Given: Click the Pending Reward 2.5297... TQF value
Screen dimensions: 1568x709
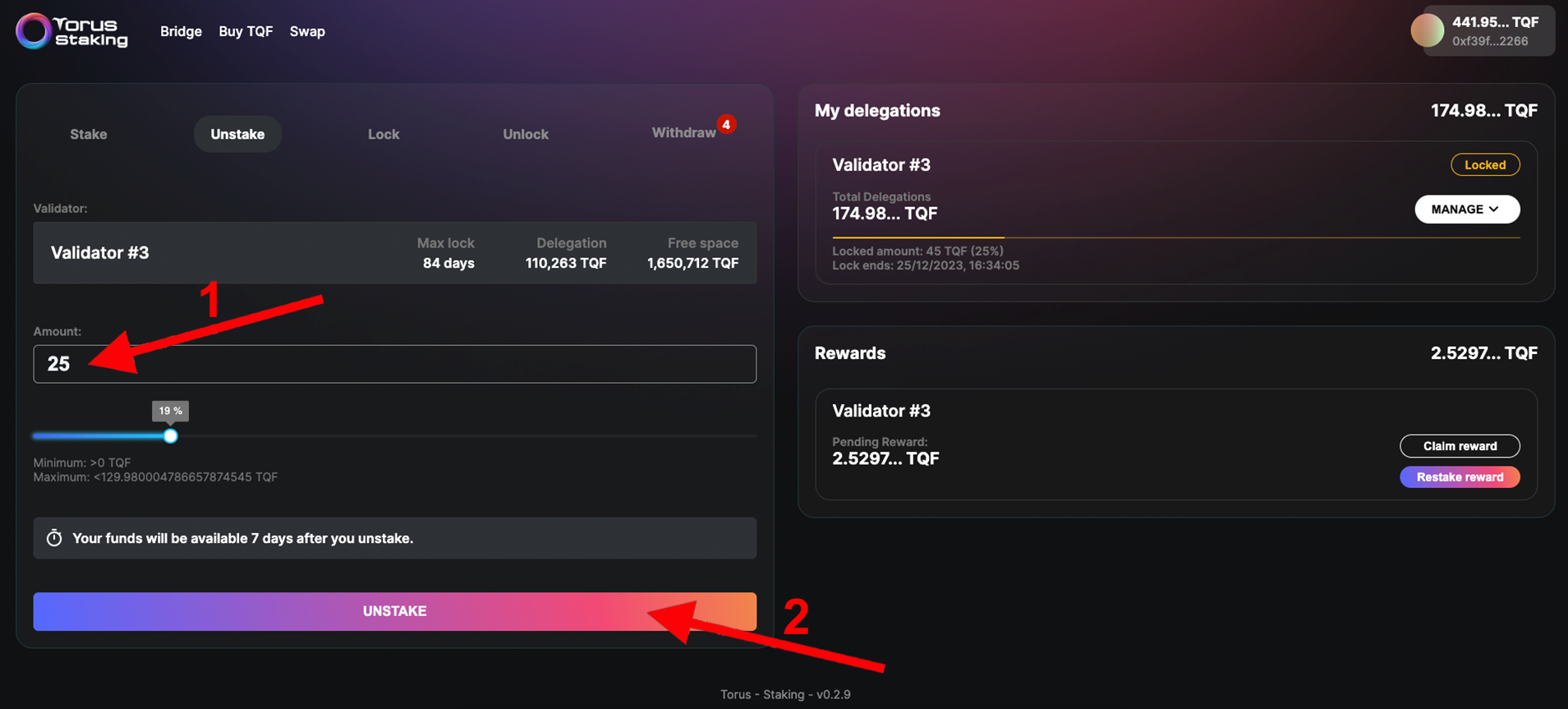Looking at the screenshot, I should (885, 458).
